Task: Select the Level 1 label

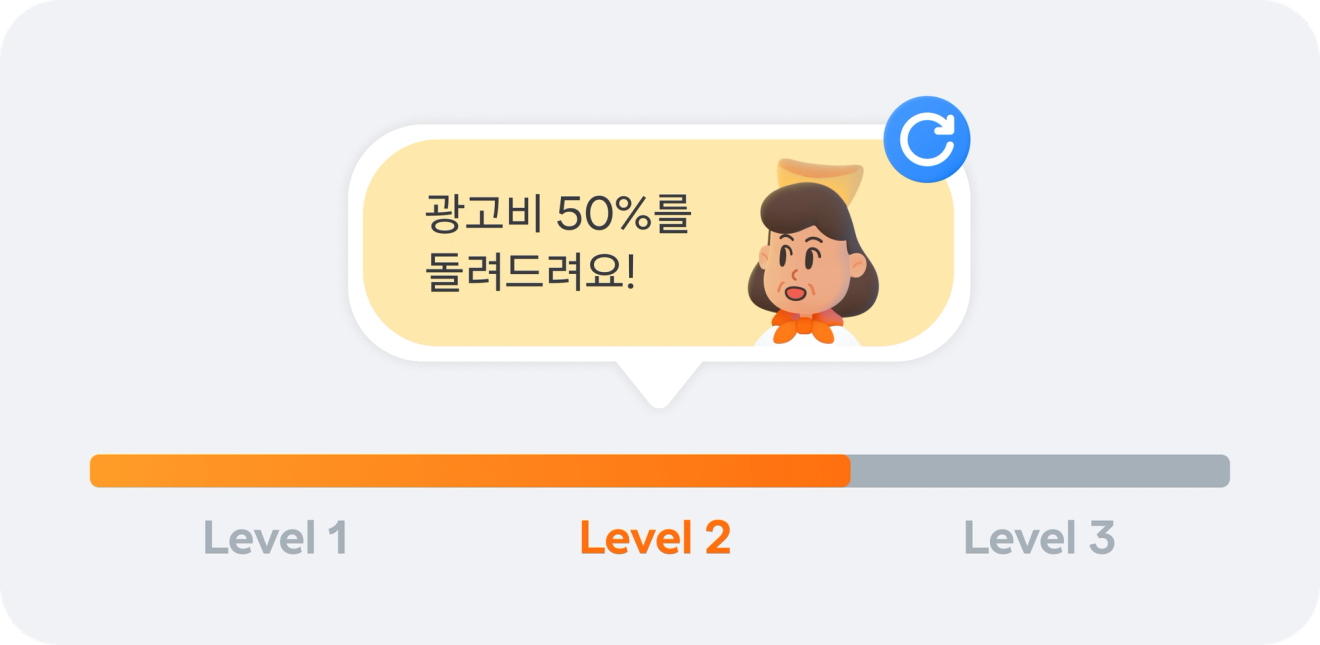Action: [275, 538]
